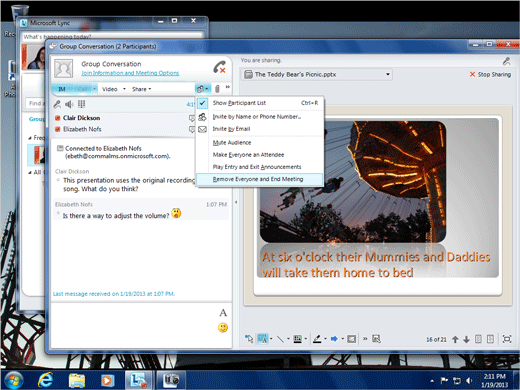The image size is (520, 390).
Task: Choose Invite by Email menu item
Action: pos(231,129)
